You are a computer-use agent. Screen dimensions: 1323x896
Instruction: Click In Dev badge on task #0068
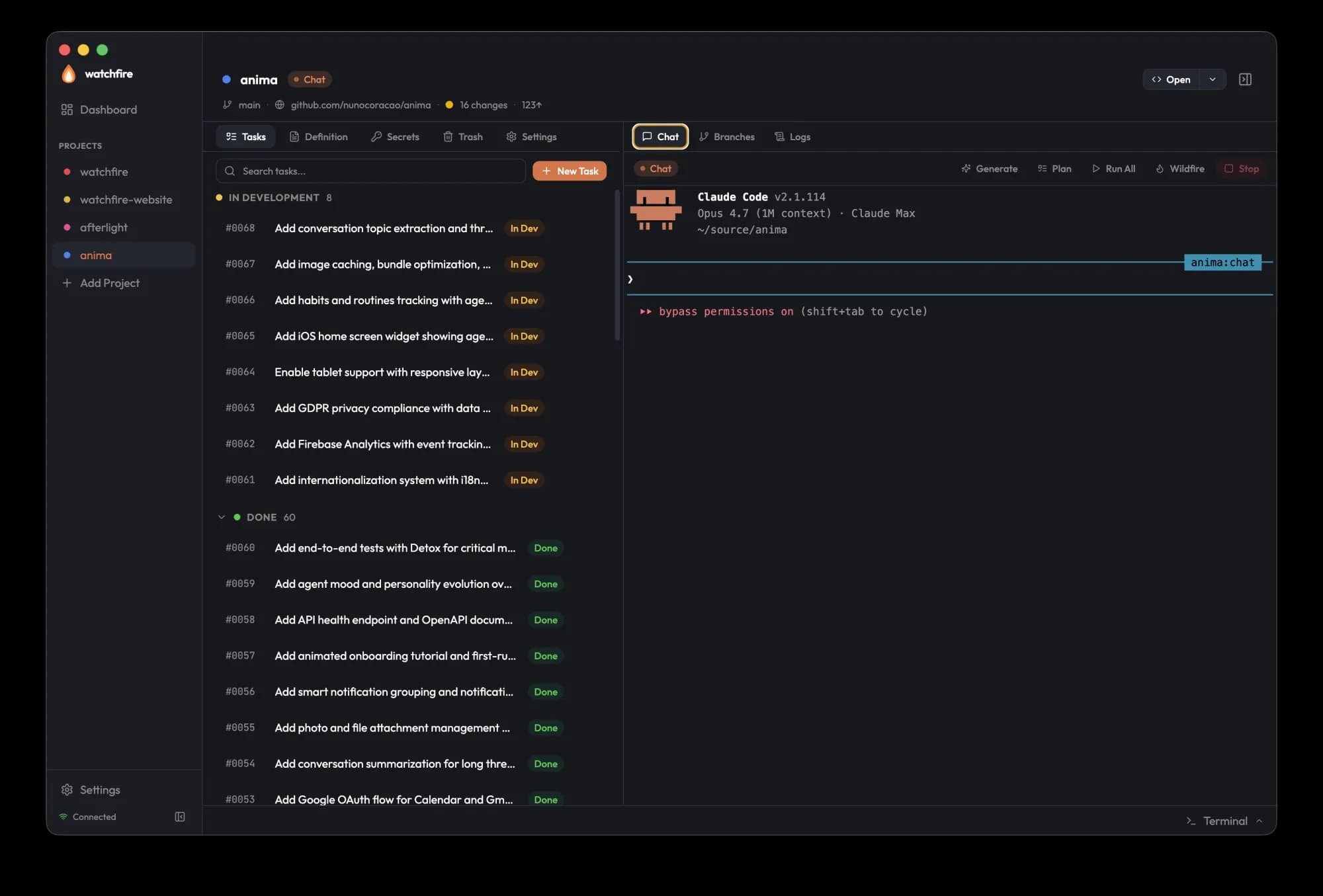point(524,228)
